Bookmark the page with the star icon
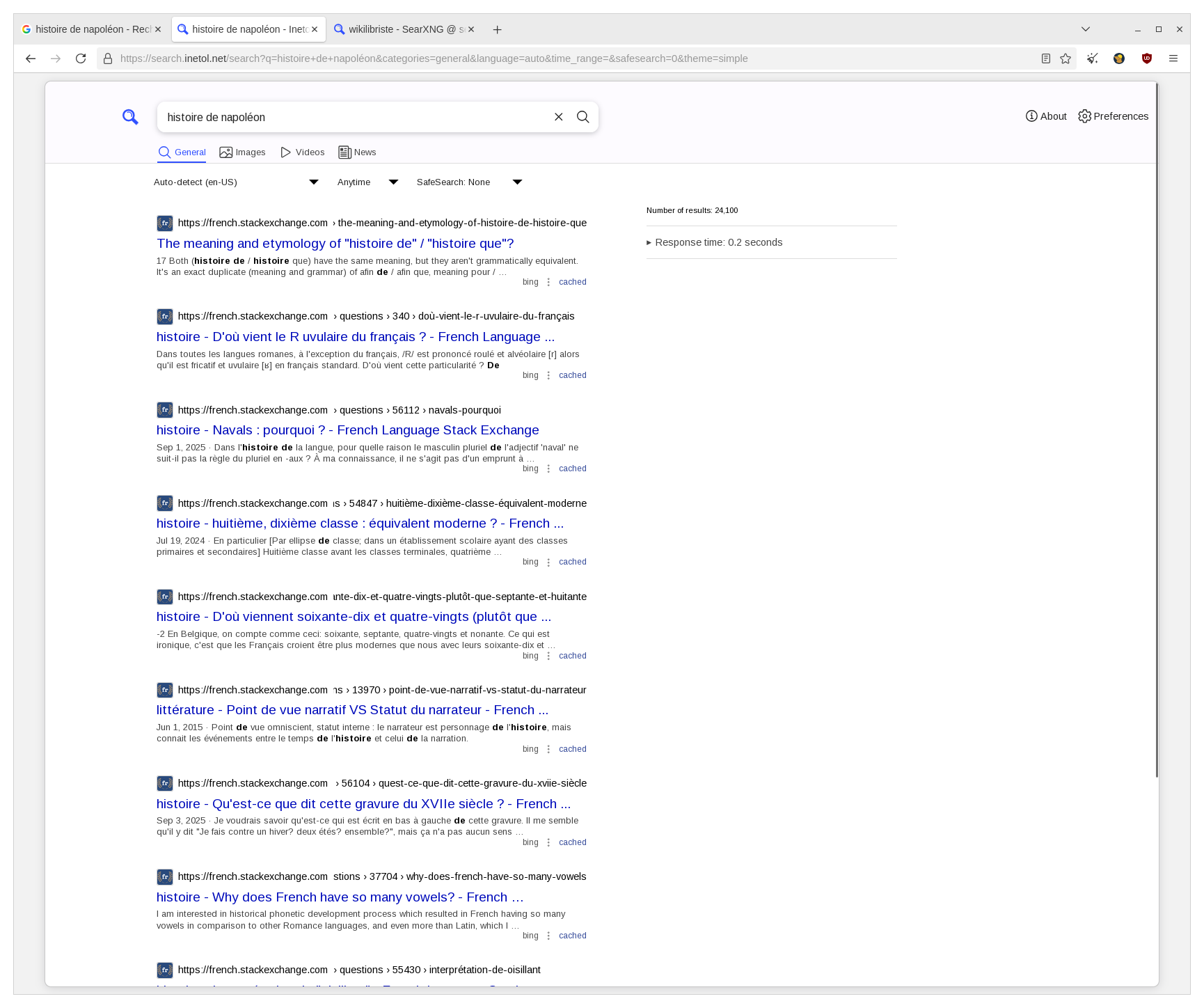The height and width of the screenshot is (1008, 1204). 1065,58
